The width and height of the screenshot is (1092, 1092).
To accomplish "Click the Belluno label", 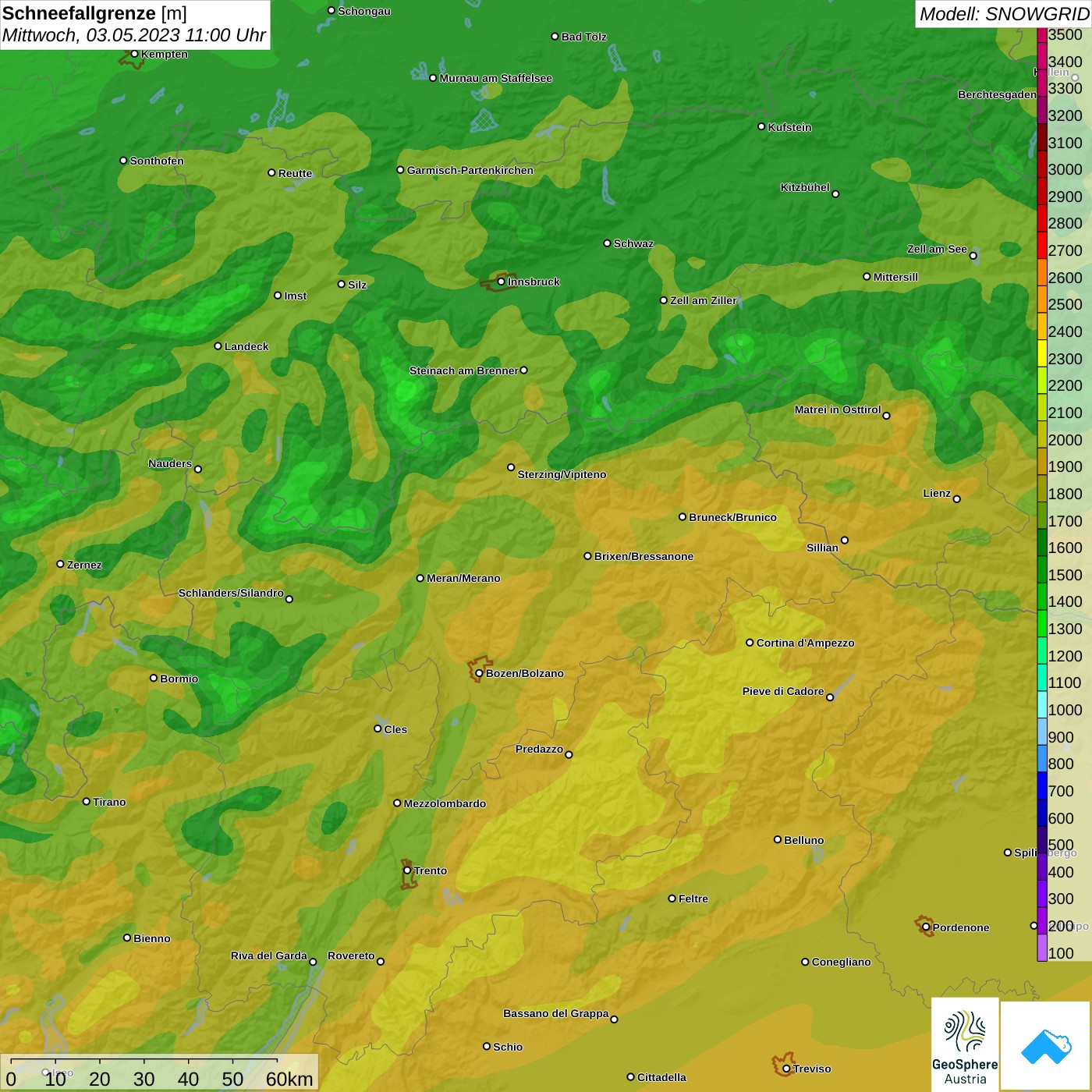I will tap(803, 840).
